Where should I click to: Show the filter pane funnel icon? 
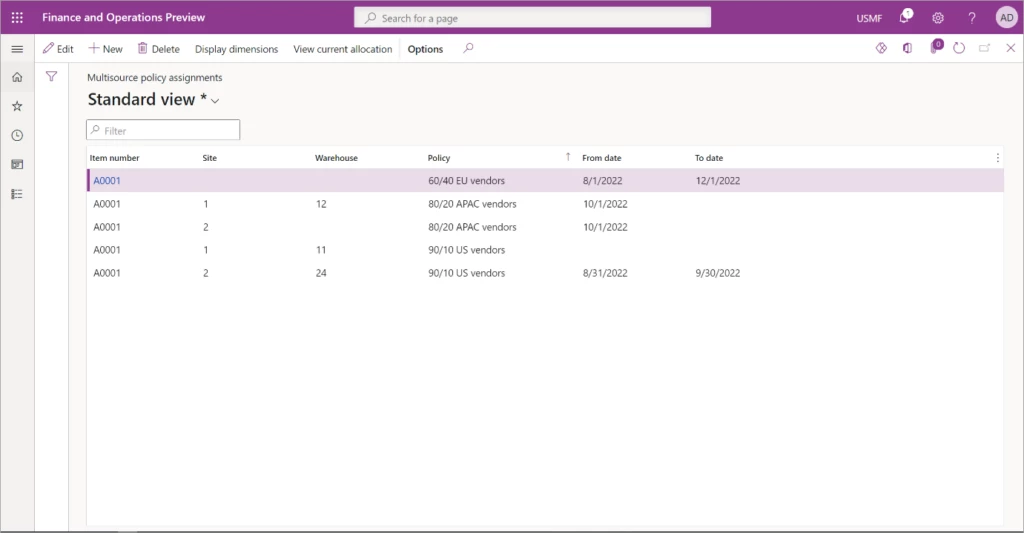[52, 76]
